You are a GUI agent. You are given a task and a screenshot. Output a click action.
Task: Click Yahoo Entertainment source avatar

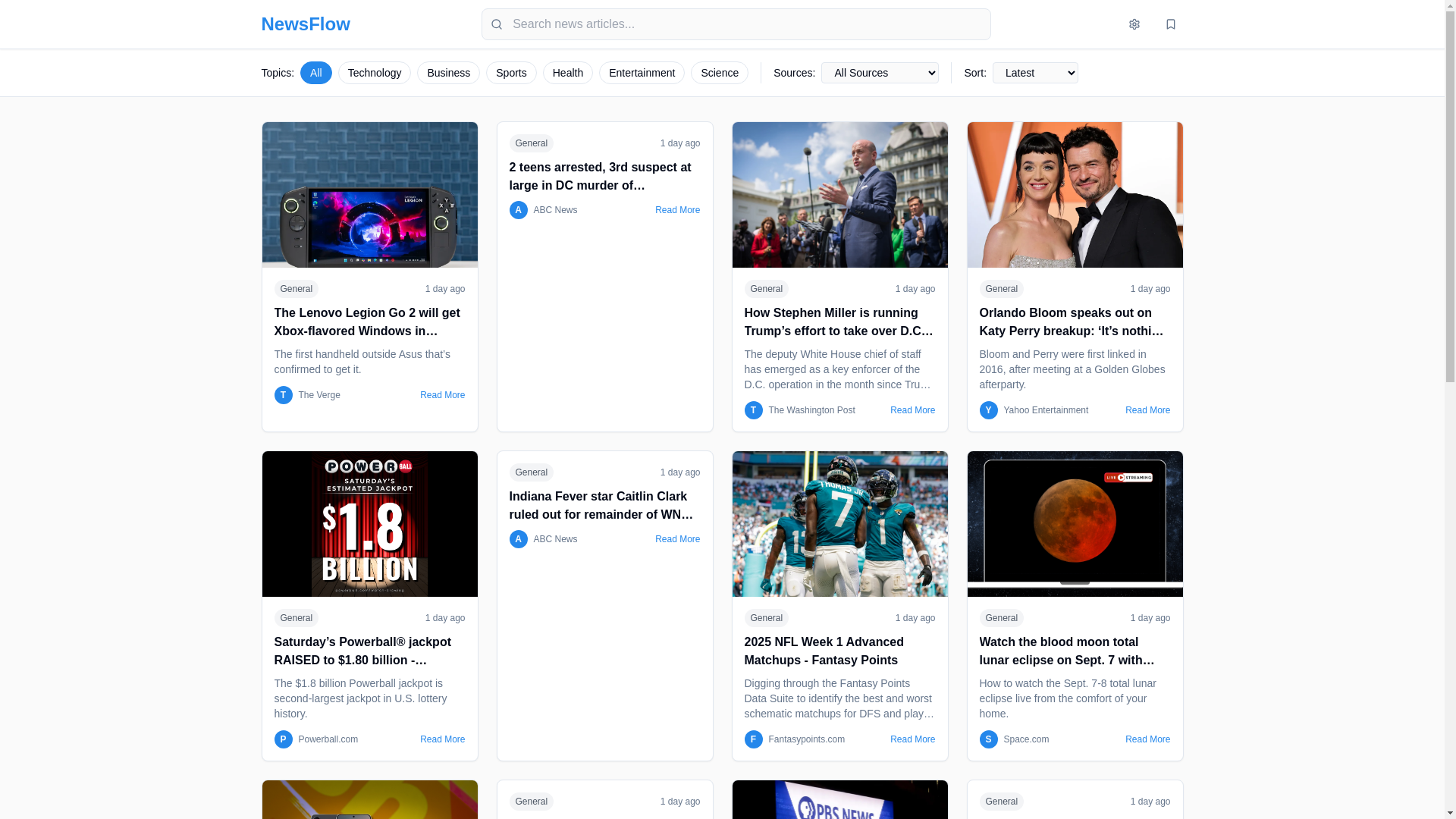988,410
